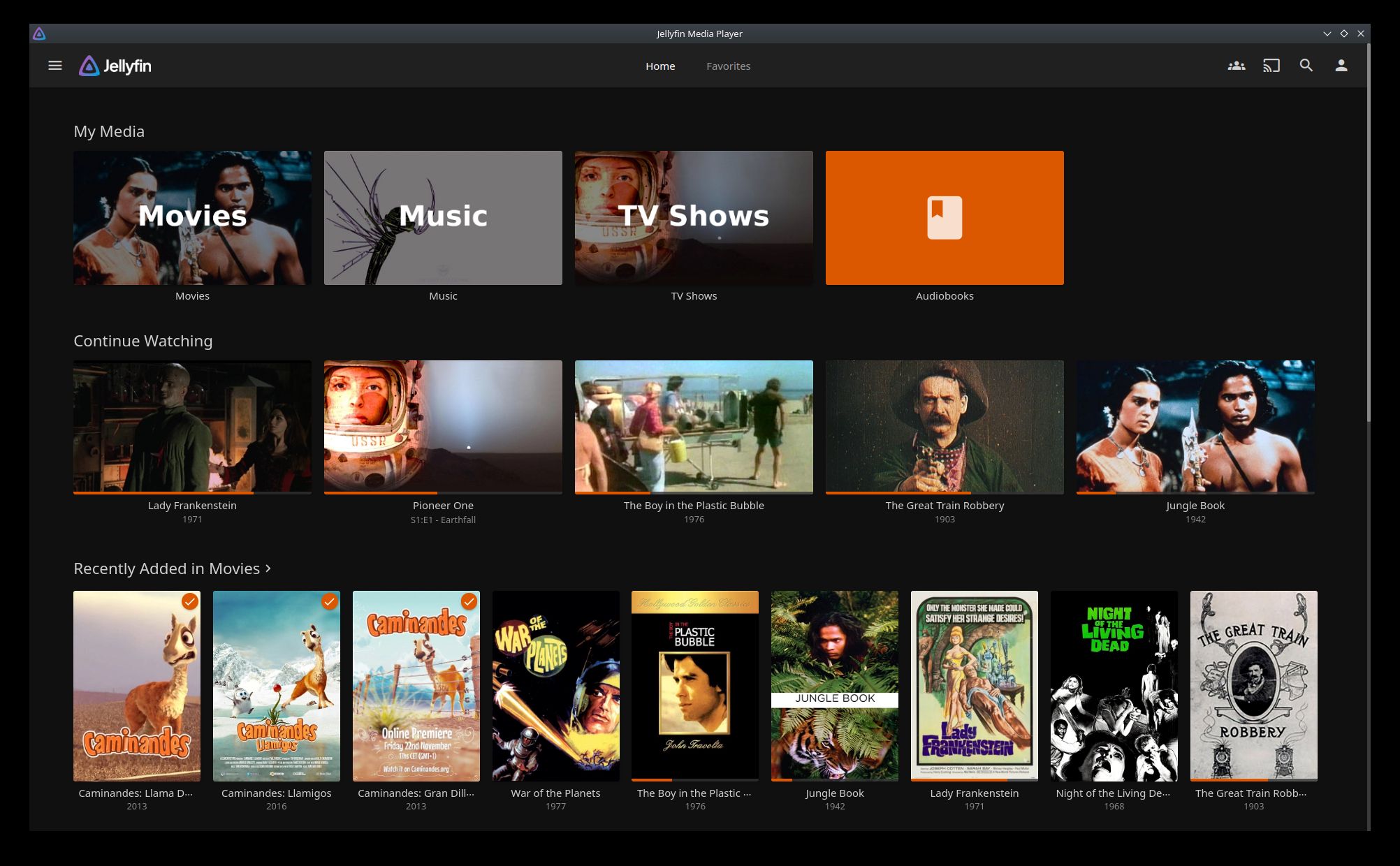Image resolution: width=1400 pixels, height=866 pixels.
Task: Switch to the Favorites tab
Action: tap(728, 66)
